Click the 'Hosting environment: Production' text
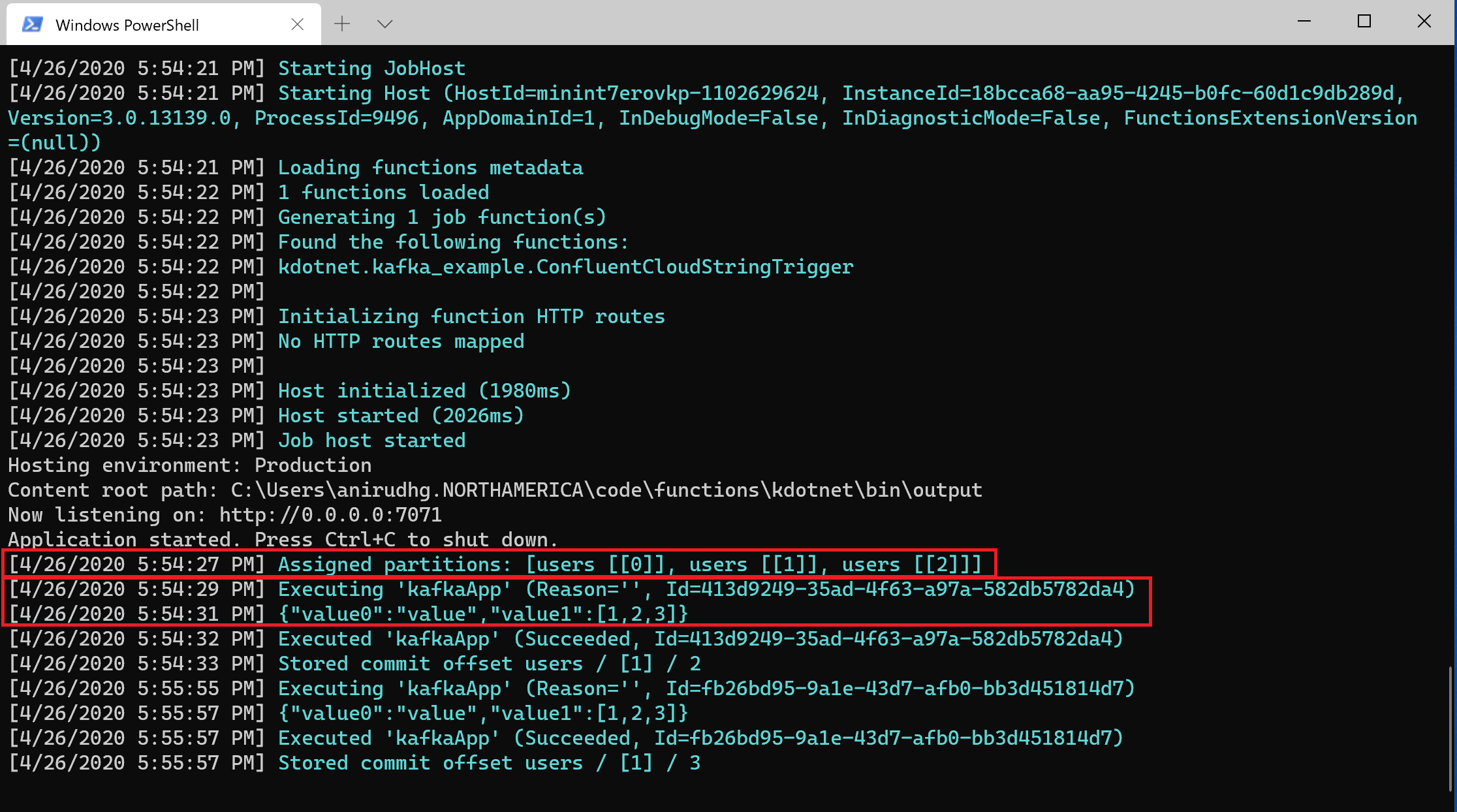Viewport: 1457px width, 812px height. [x=189, y=465]
